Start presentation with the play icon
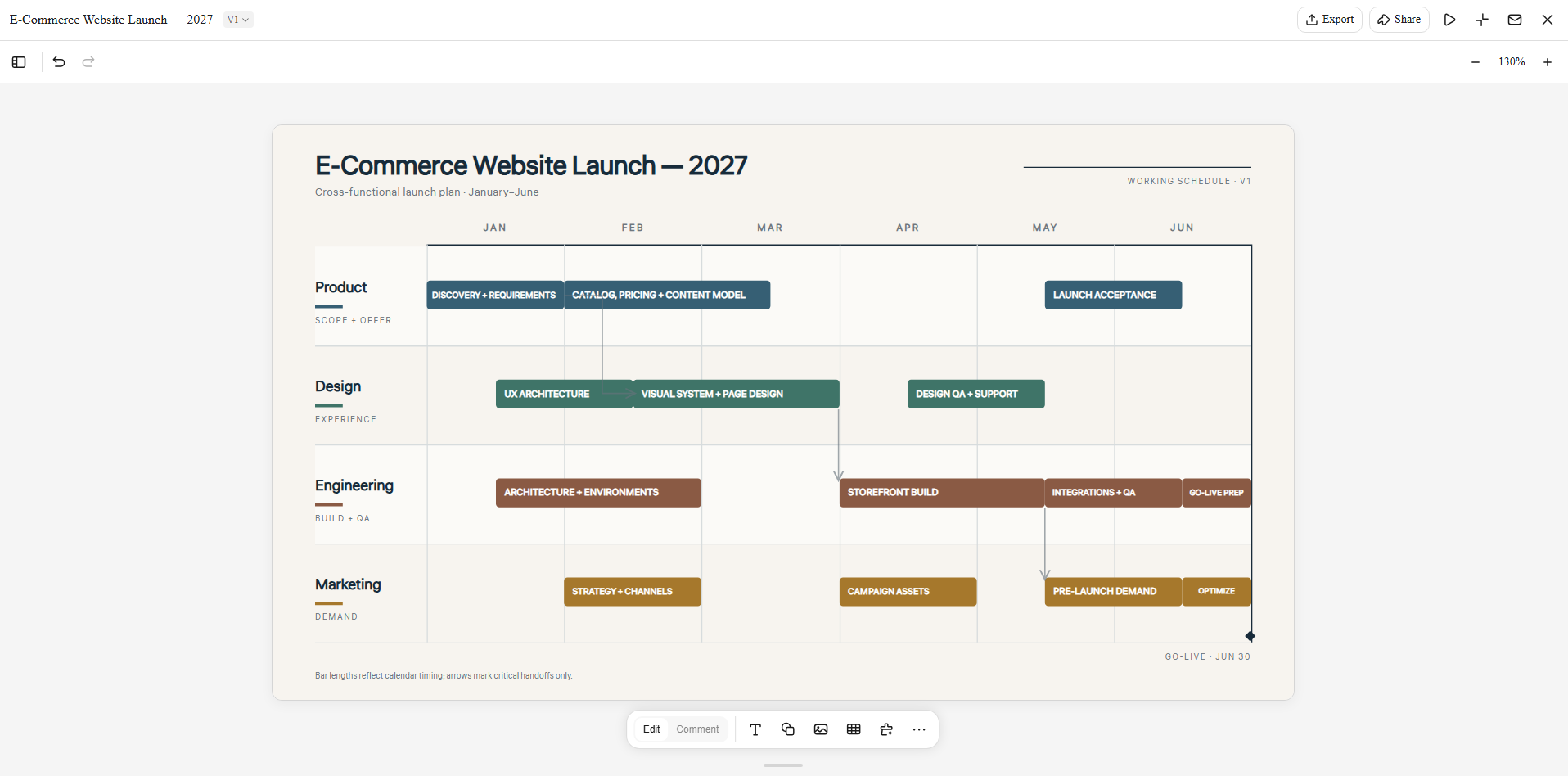1568x776 pixels. point(1449,20)
